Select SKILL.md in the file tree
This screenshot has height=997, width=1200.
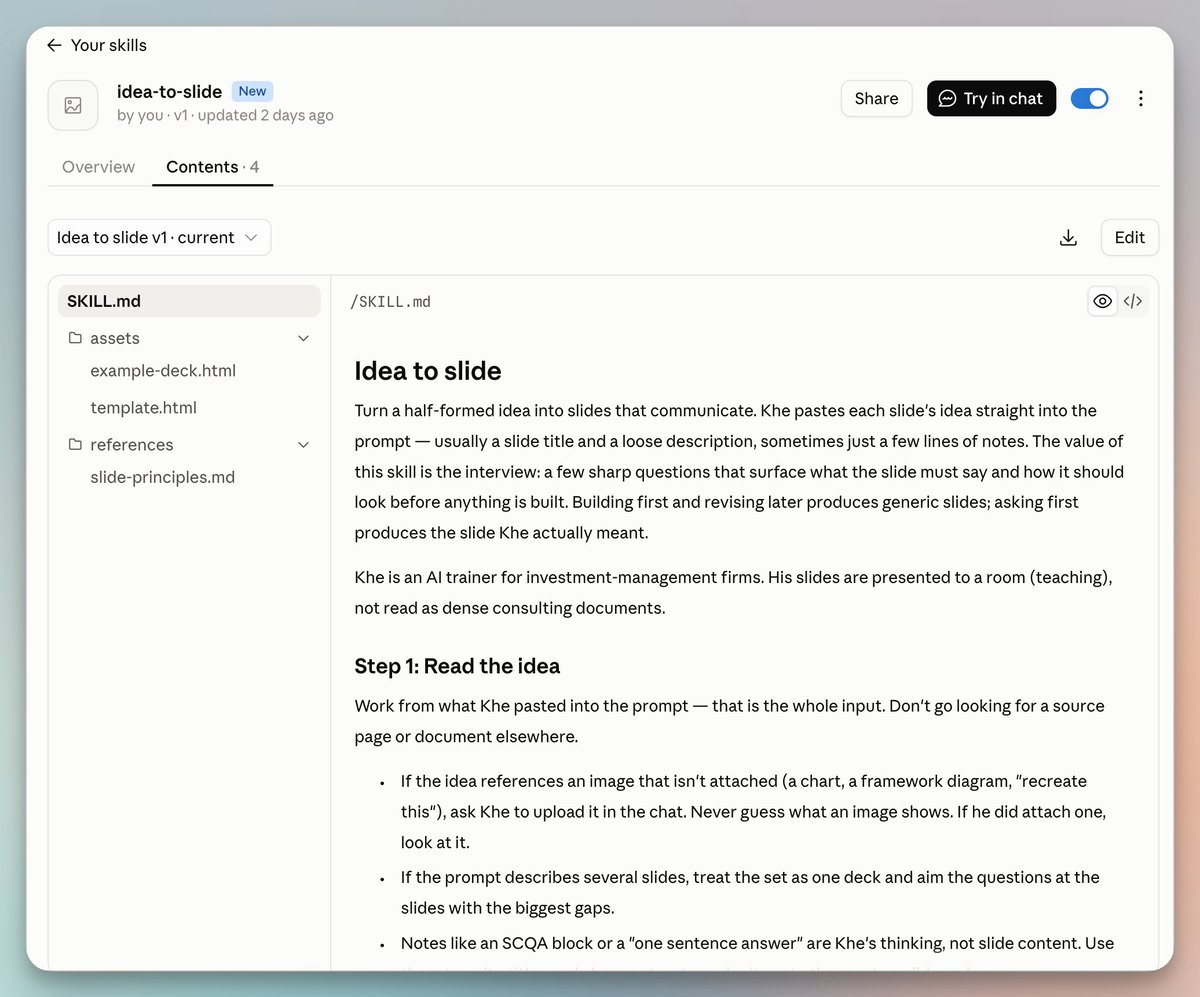[x=189, y=301]
